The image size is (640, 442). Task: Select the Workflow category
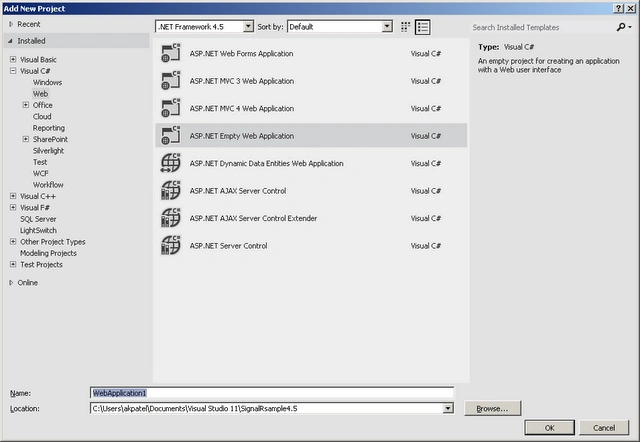48,185
